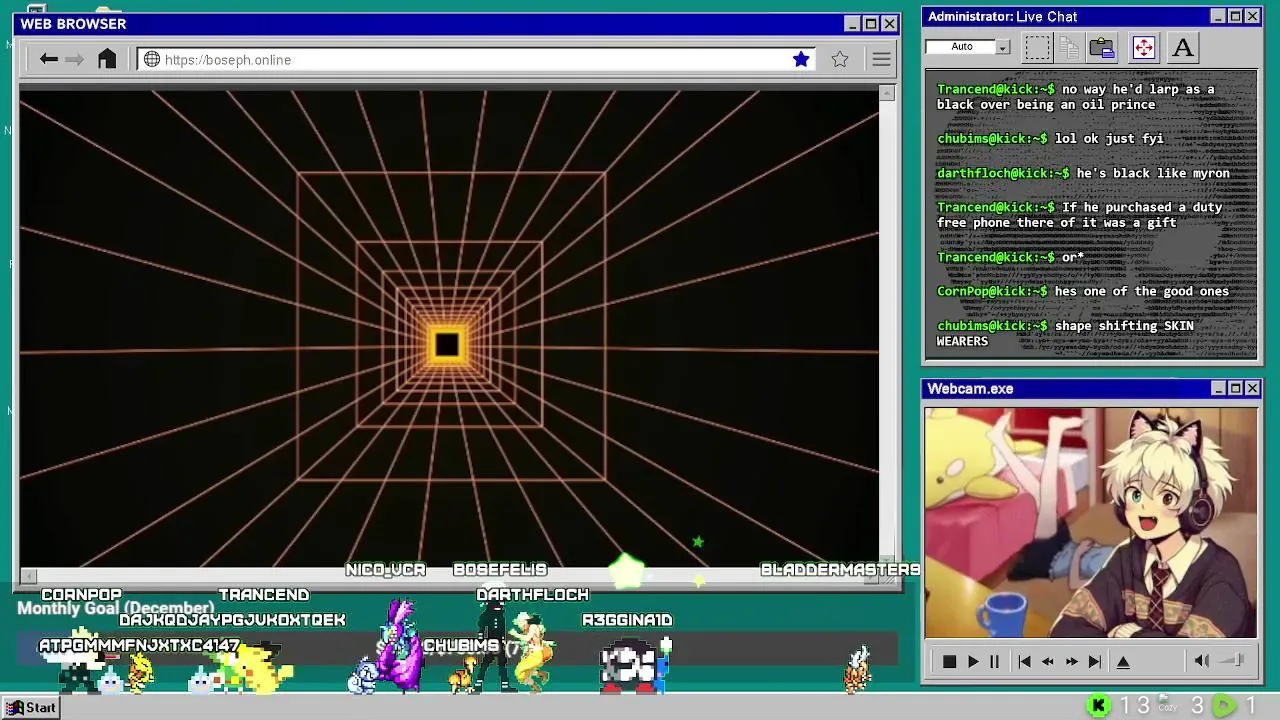This screenshot has width=1280, height=720.
Task: Click the browser horizontal scroll left arrow
Action: (28, 576)
